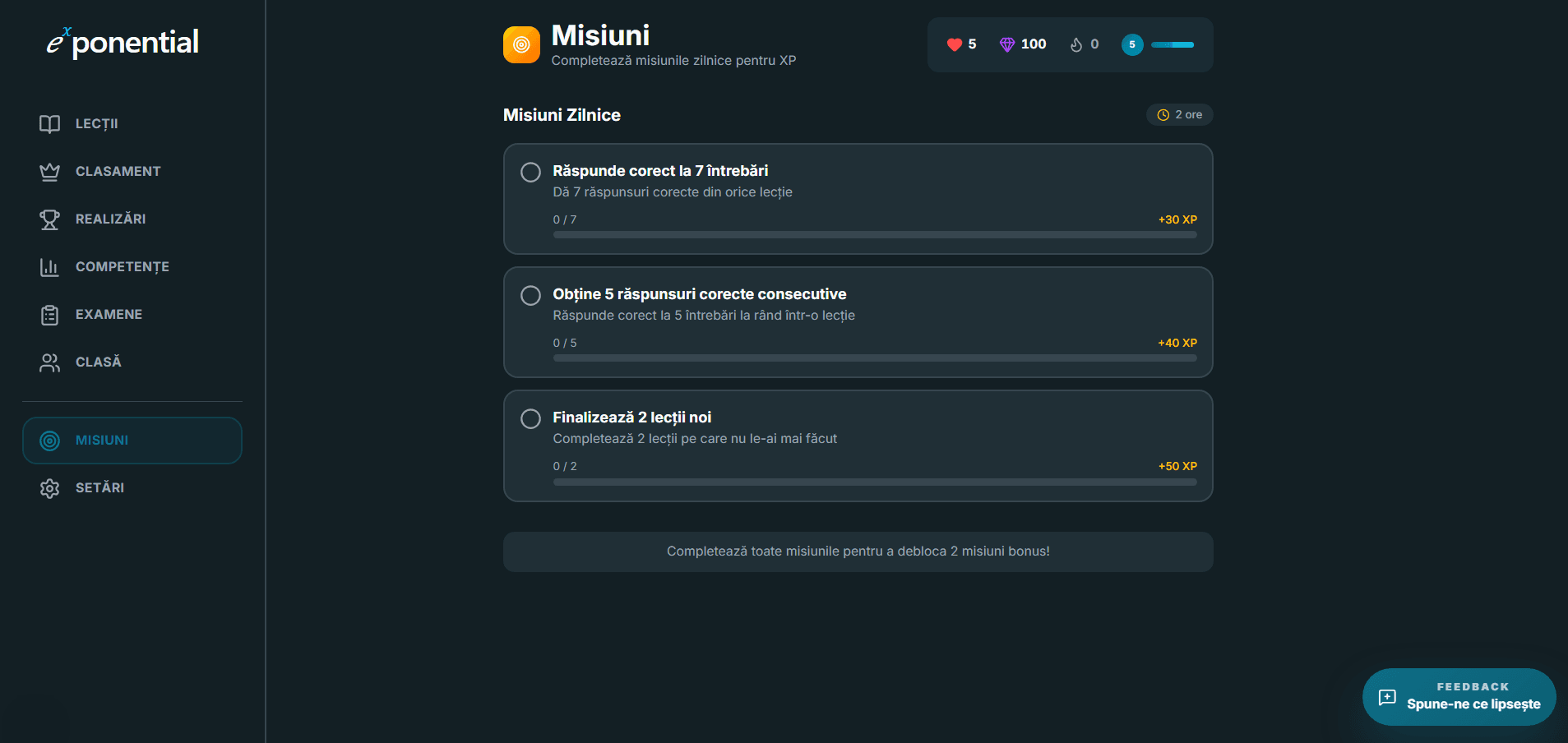Screen dimensions: 1568x743
Task: Click the level XP progress bar in header
Action: (x=1173, y=44)
